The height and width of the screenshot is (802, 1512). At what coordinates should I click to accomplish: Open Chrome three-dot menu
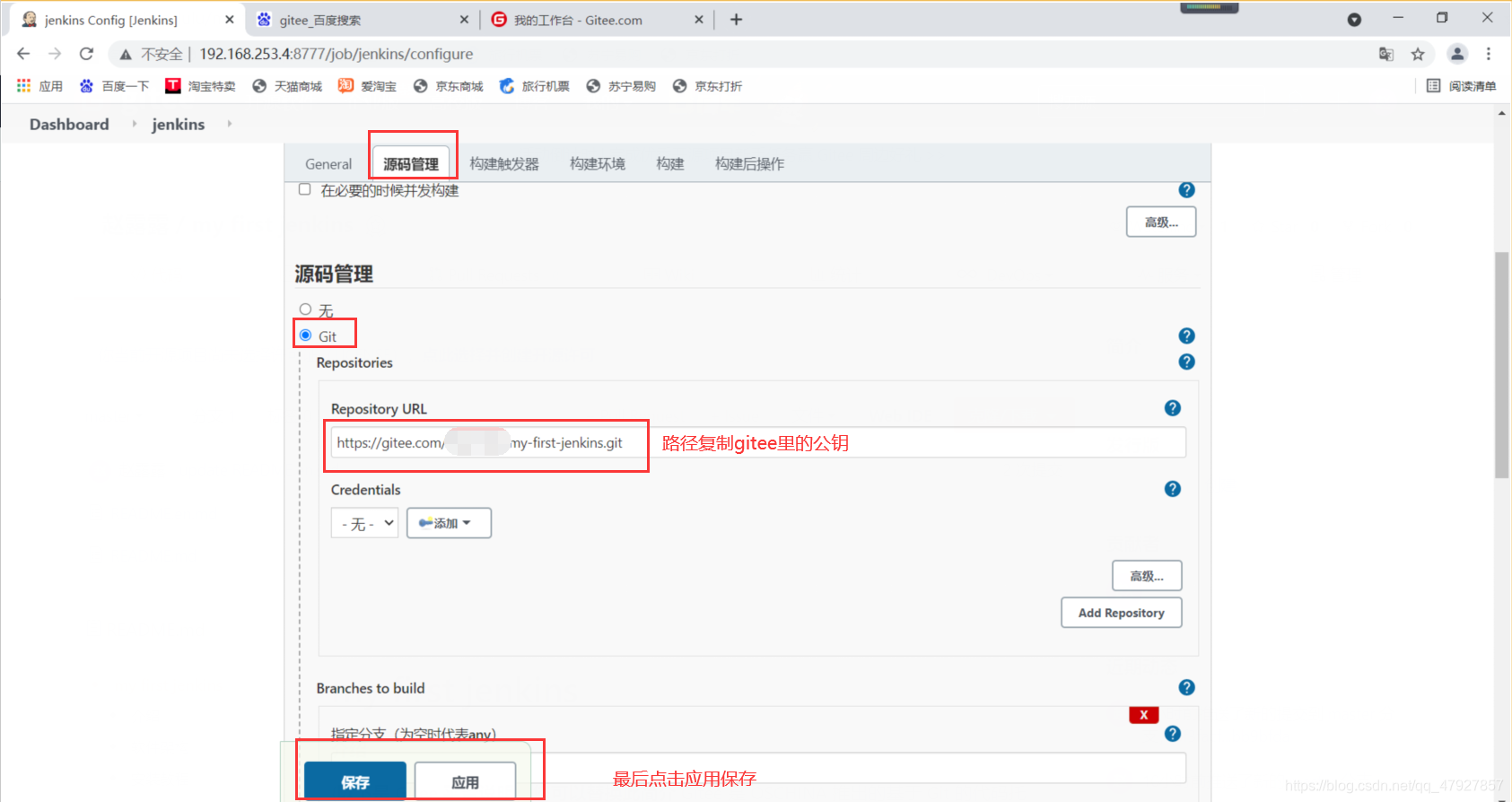click(1489, 54)
